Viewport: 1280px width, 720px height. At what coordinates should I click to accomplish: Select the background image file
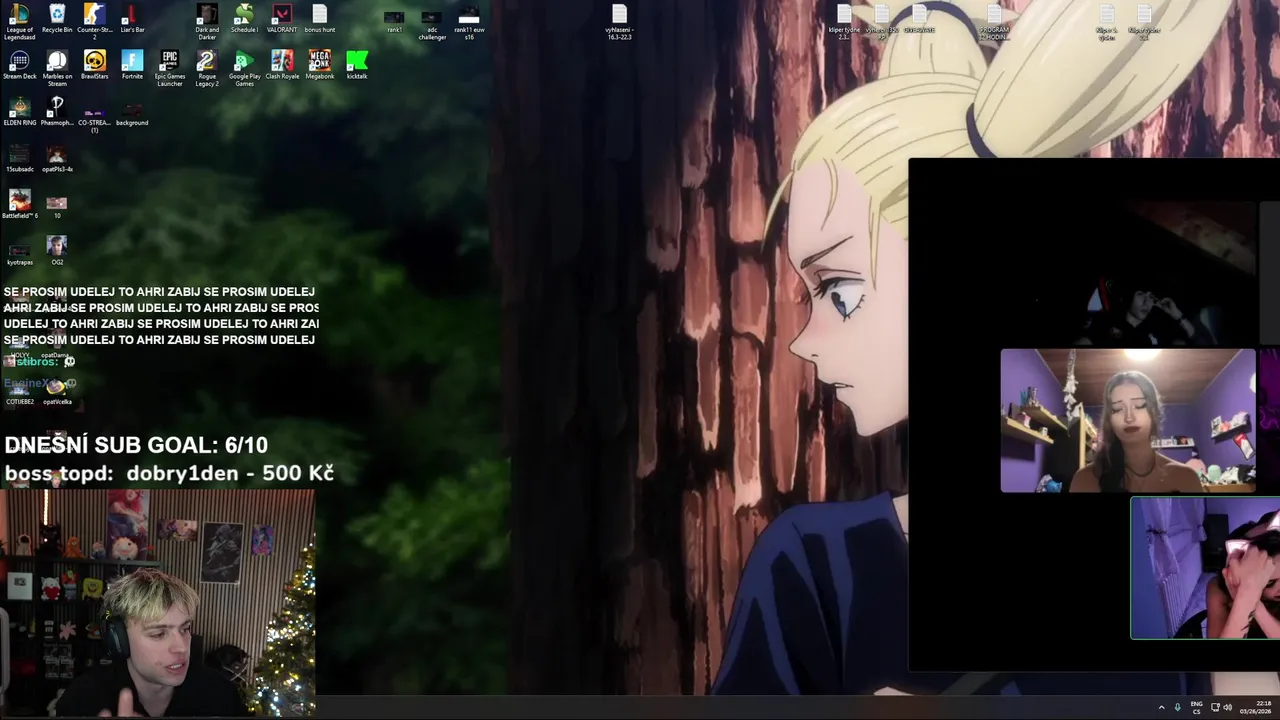[132, 115]
